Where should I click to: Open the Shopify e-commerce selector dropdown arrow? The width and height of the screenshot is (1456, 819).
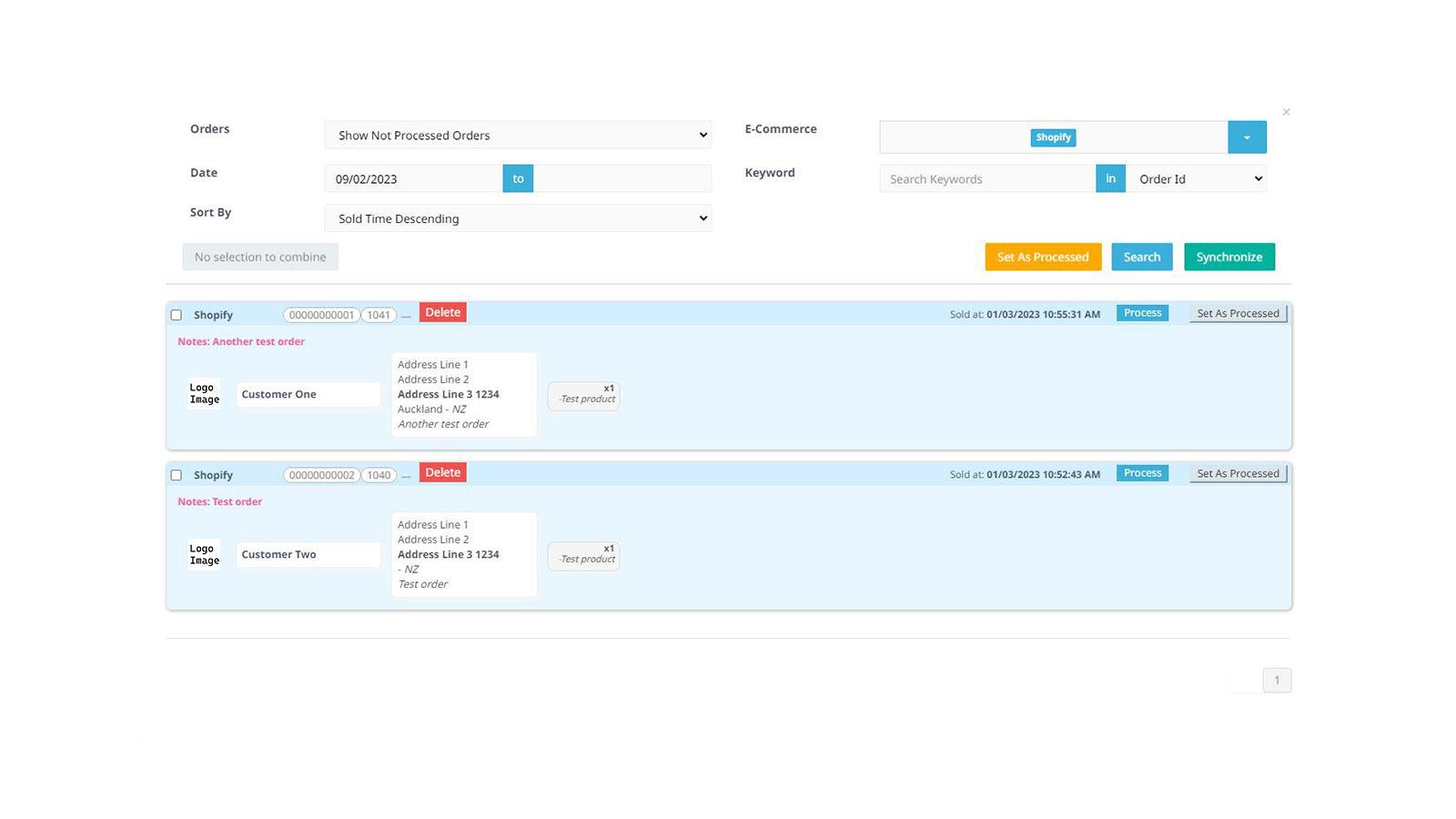pos(1247,136)
